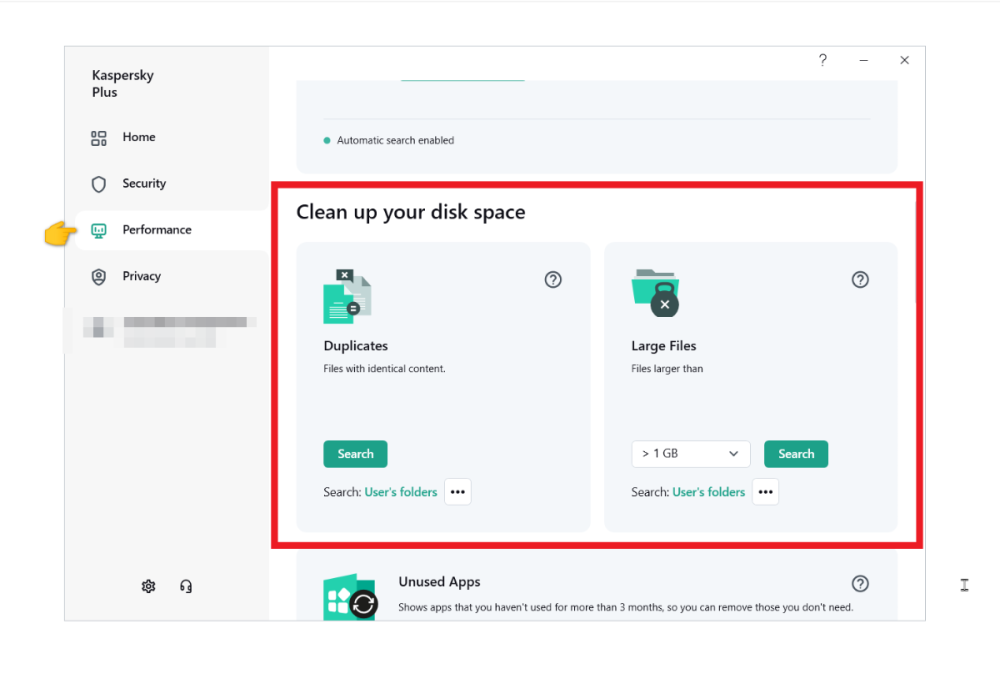Click the 'Kaspersky Plus' product name
Image resolution: width=1000 pixels, height=679 pixels.
click(x=122, y=84)
